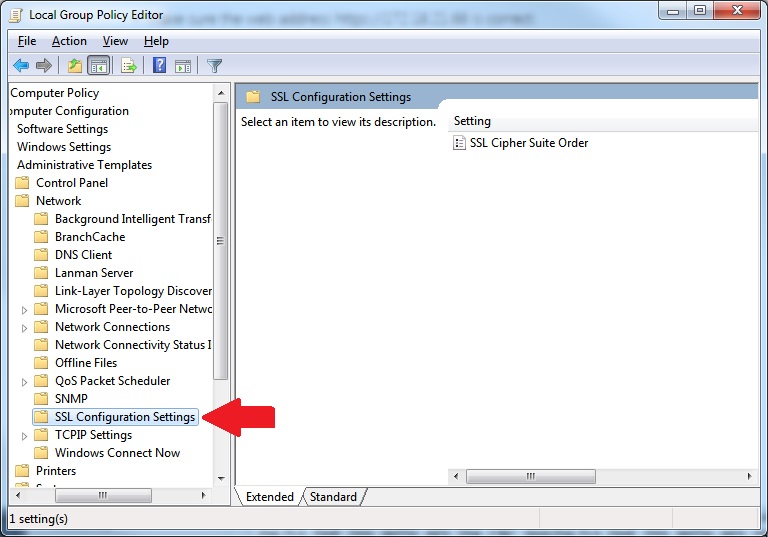Image resolution: width=768 pixels, height=537 pixels.
Task: Click the Back arrow toolbar icon
Action: pyautogui.click(x=21, y=66)
